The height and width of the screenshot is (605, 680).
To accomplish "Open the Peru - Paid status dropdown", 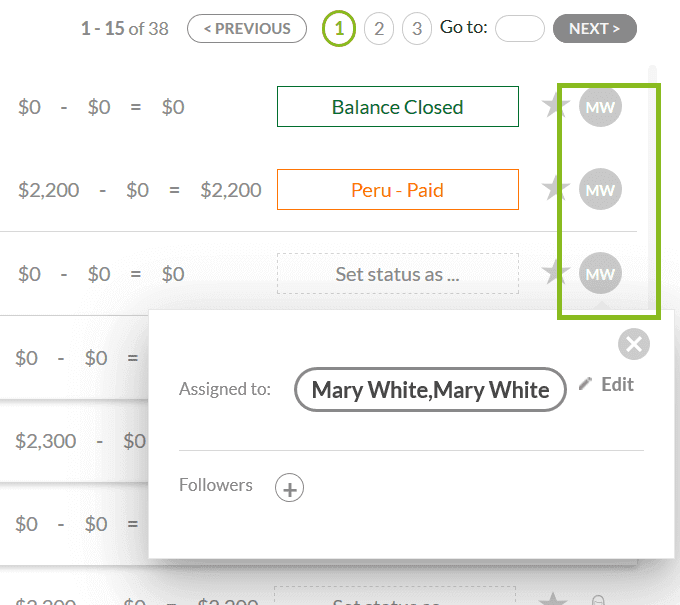I will [398, 190].
